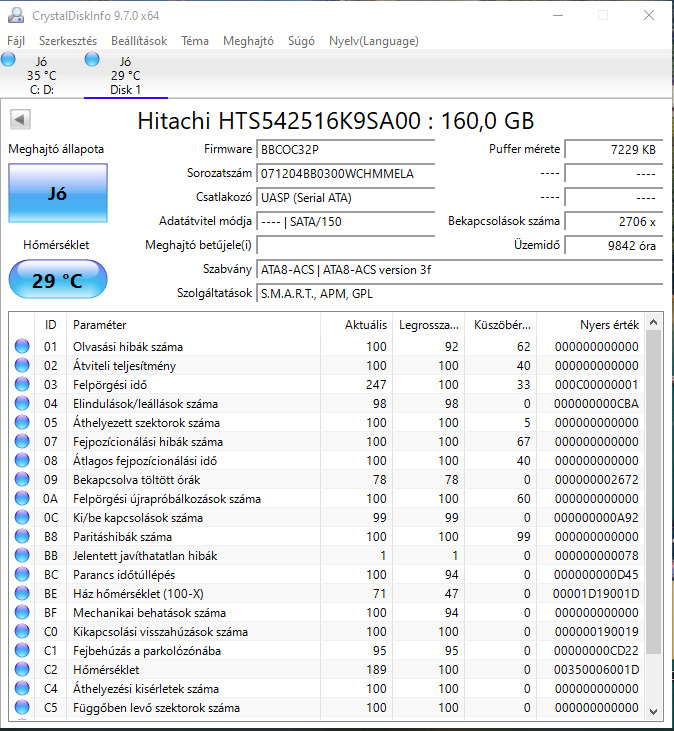Click the 29 °C temperature button
Screen dimensions: 674x731
coord(58,280)
